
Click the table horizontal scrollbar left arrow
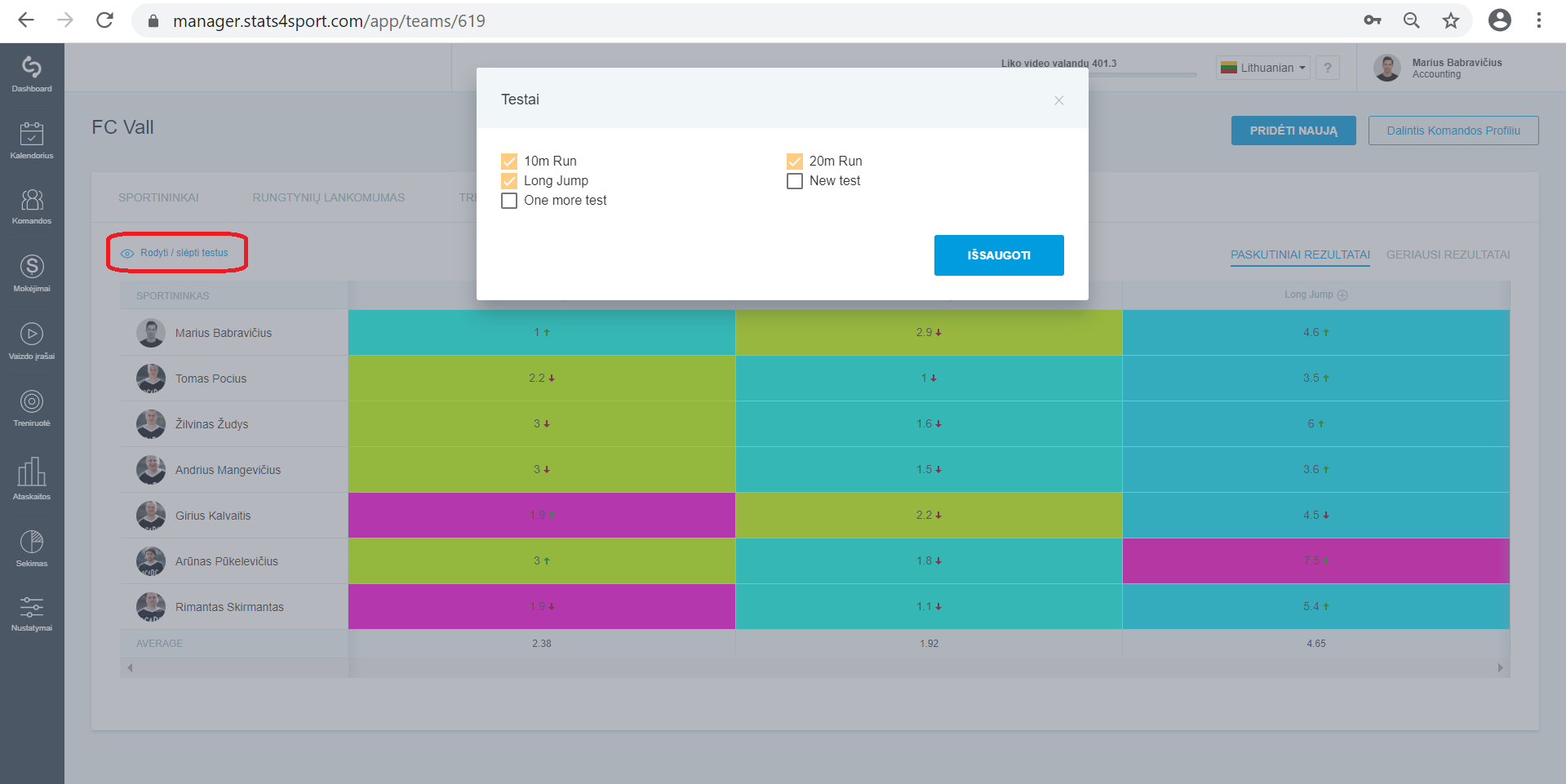(x=130, y=668)
